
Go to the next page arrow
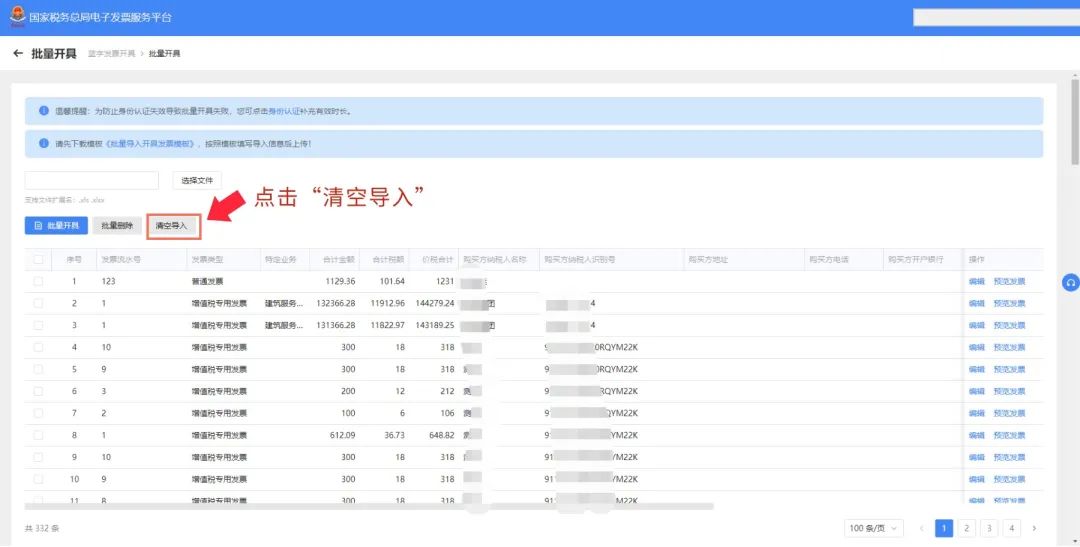1034,528
